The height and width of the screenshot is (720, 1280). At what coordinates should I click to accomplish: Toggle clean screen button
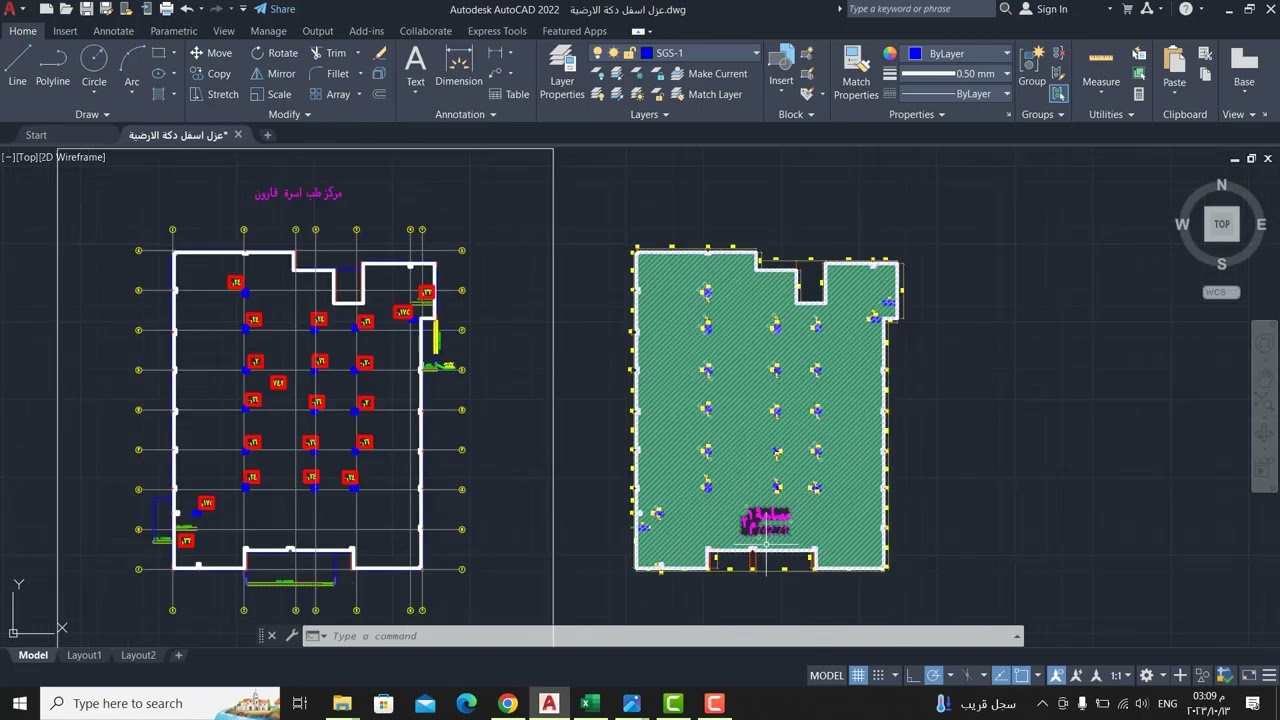pyautogui.click(x=1247, y=675)
